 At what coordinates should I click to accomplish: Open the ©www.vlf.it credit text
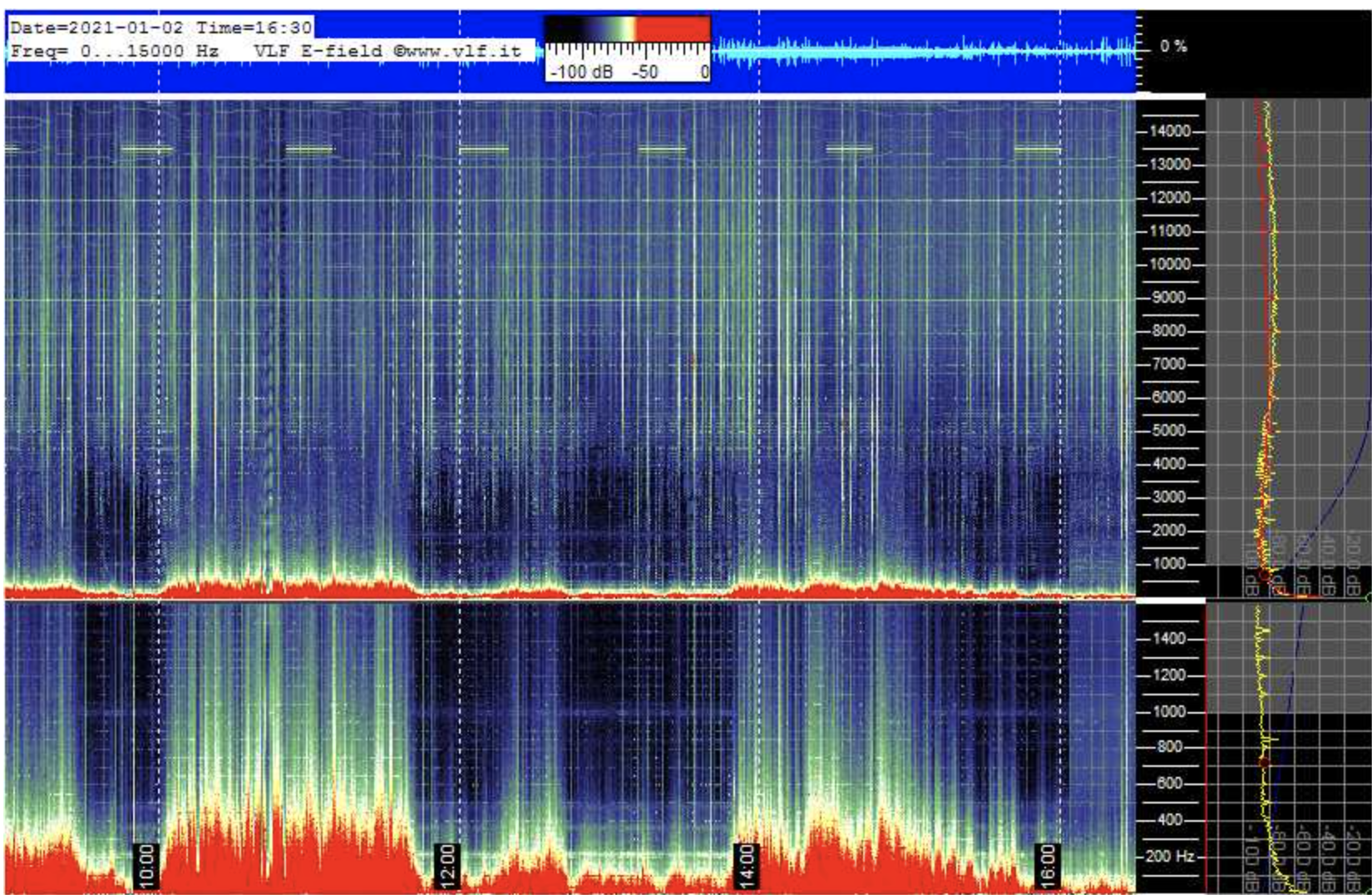point(457,51)
